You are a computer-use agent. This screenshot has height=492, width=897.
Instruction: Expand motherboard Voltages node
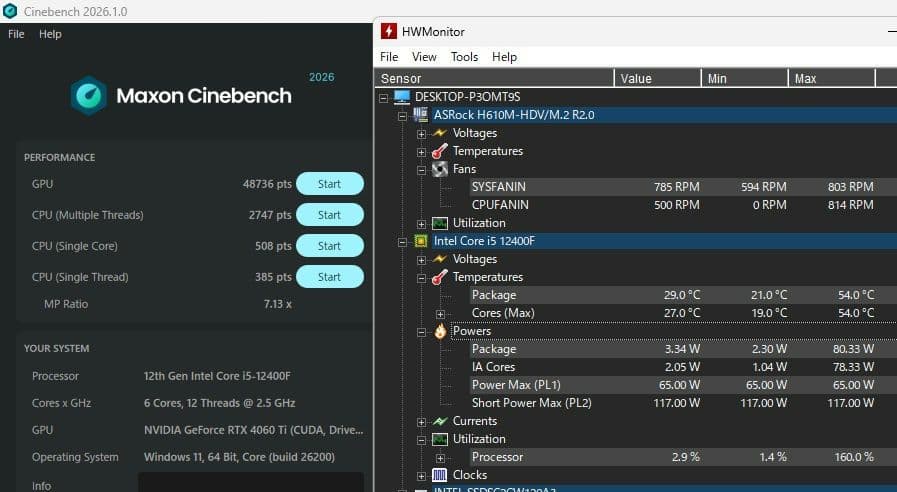(422, 134)
